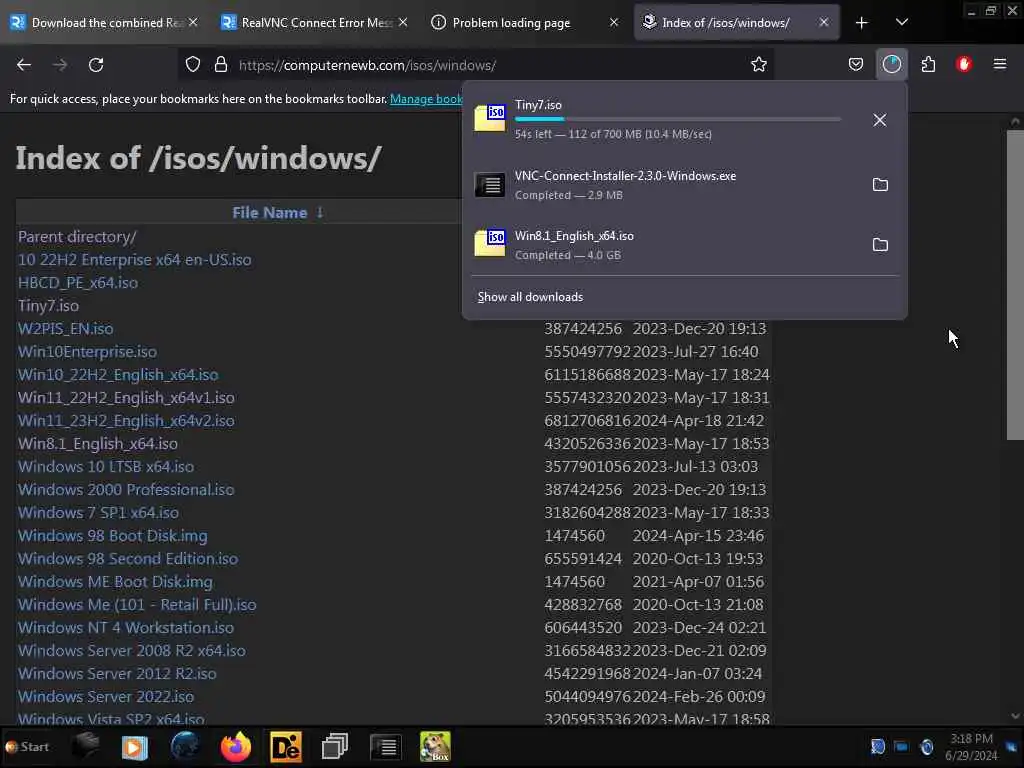The width and height of the screenshot is (1024, 768).
Task: Click Windows 7 SP1 x64.iso
Action: click(99, 513)
